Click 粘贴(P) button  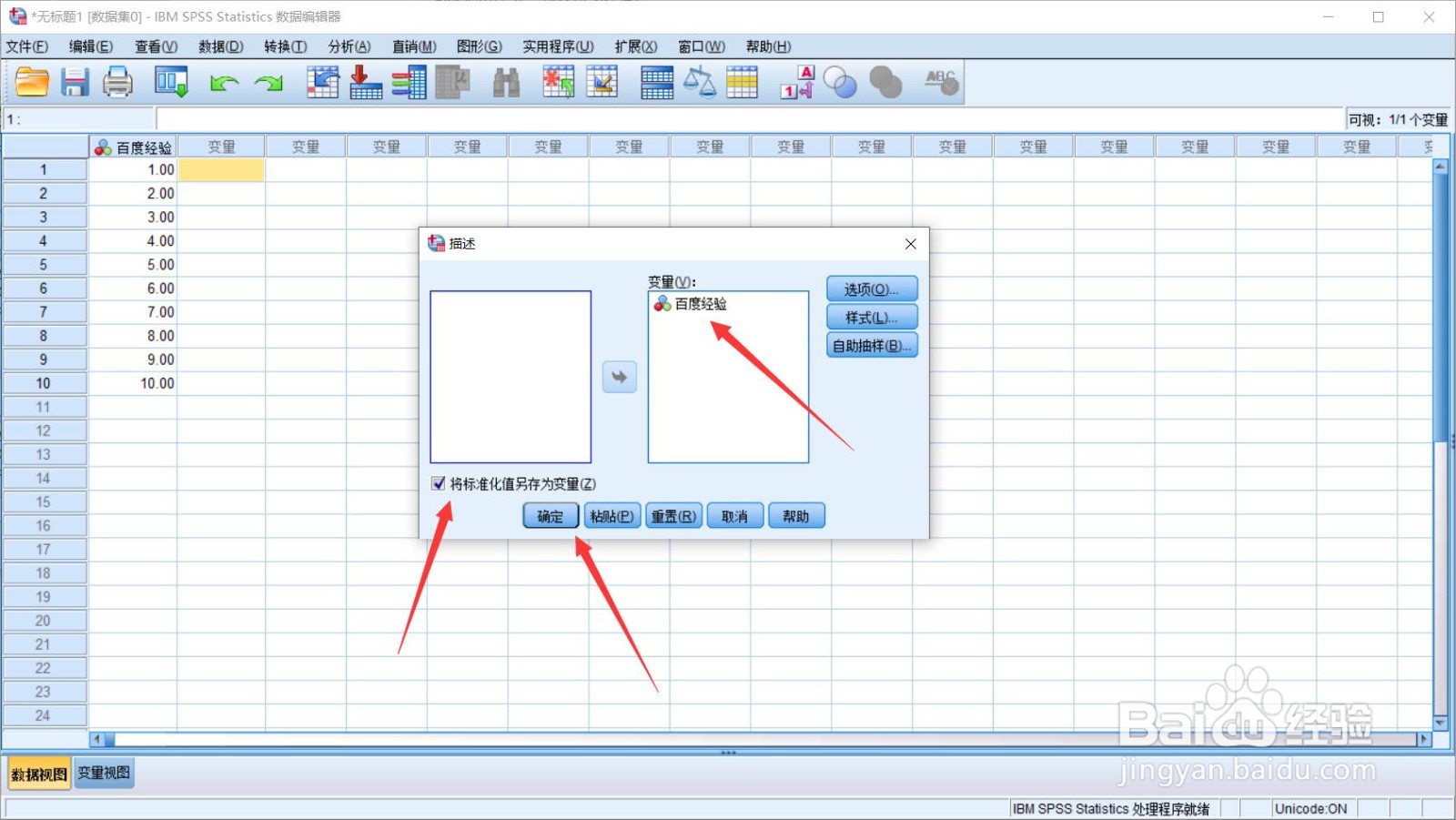point(612,516)
